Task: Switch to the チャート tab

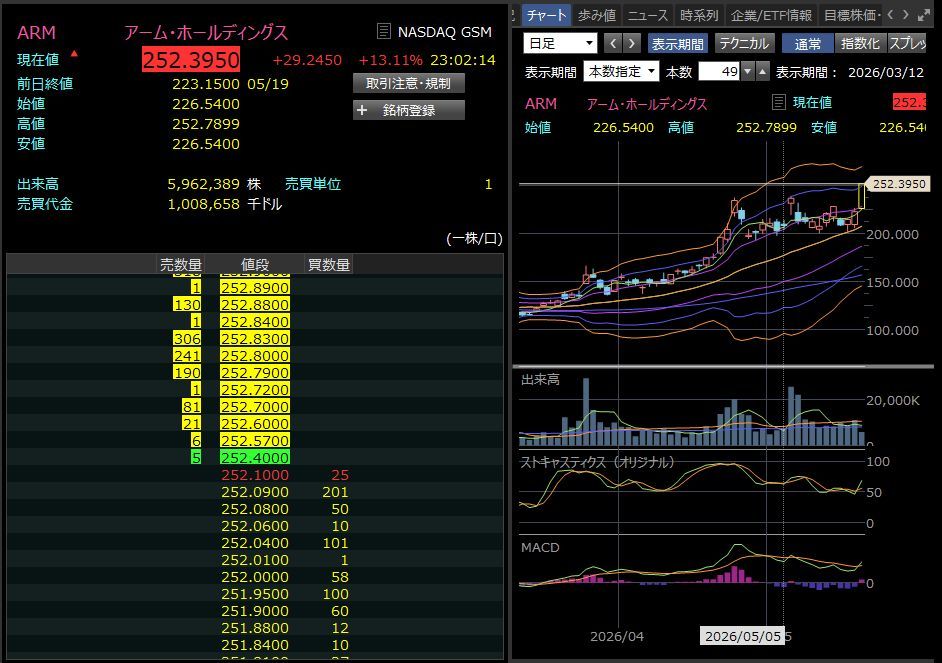Action: coord(545,15)
